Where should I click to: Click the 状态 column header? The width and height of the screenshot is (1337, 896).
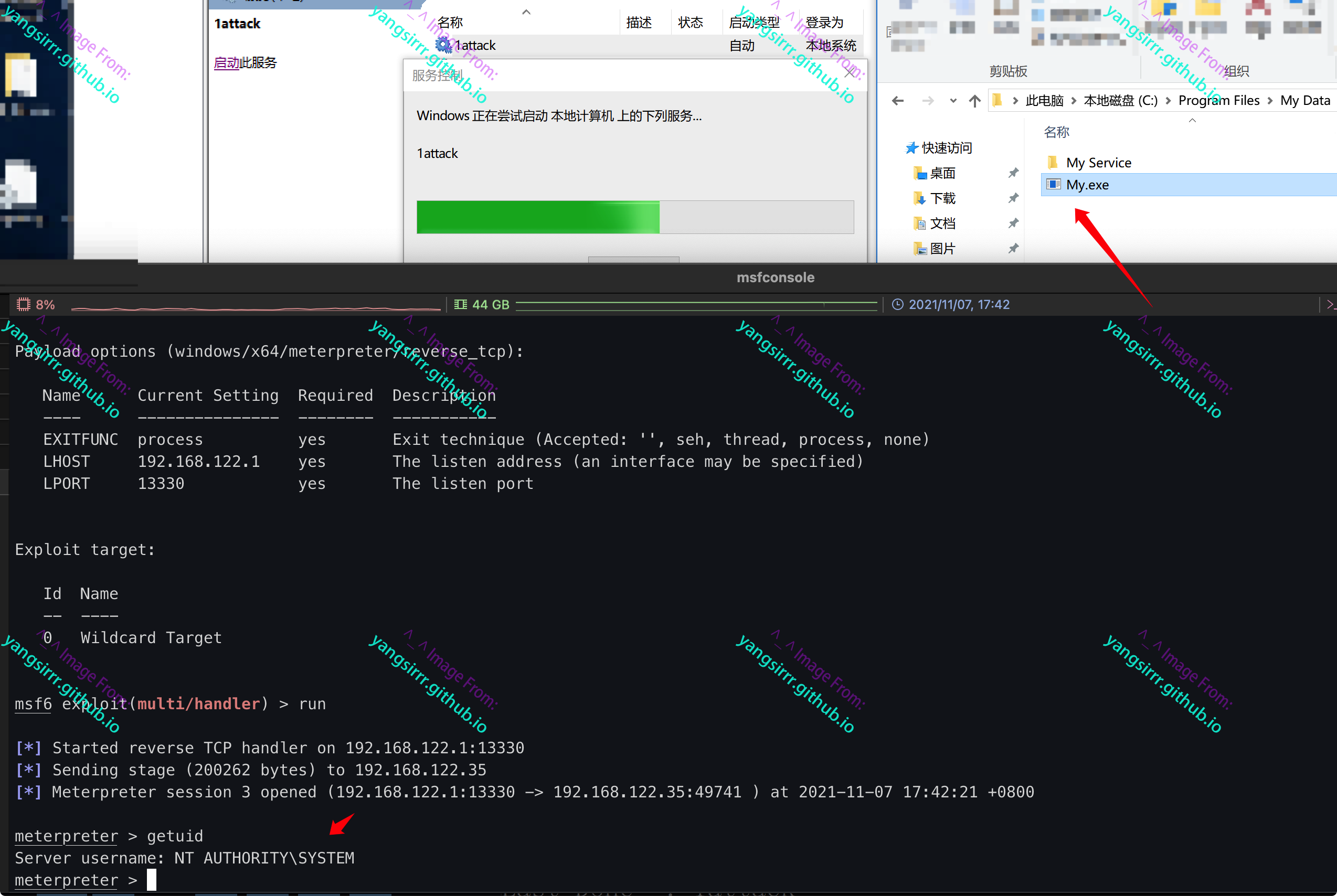coord(690,23)
